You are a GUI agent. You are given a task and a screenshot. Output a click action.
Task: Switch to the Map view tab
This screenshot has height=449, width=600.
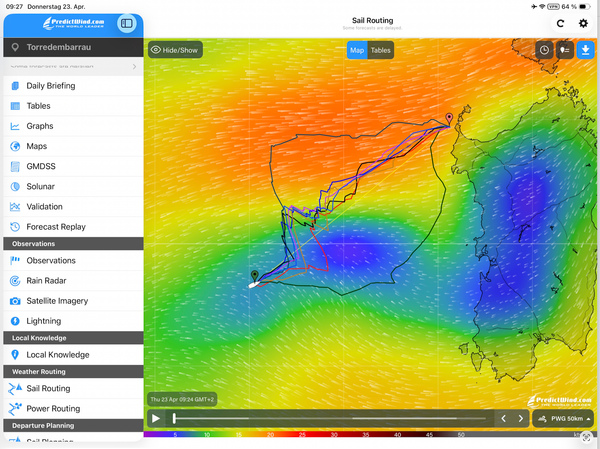(357, 50)
